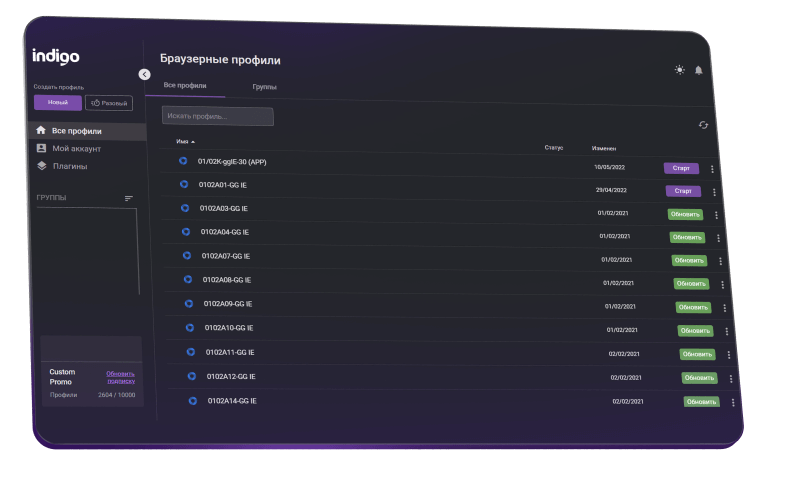
Task: Sort the list by the Имя column
Action: click(183, 142)
